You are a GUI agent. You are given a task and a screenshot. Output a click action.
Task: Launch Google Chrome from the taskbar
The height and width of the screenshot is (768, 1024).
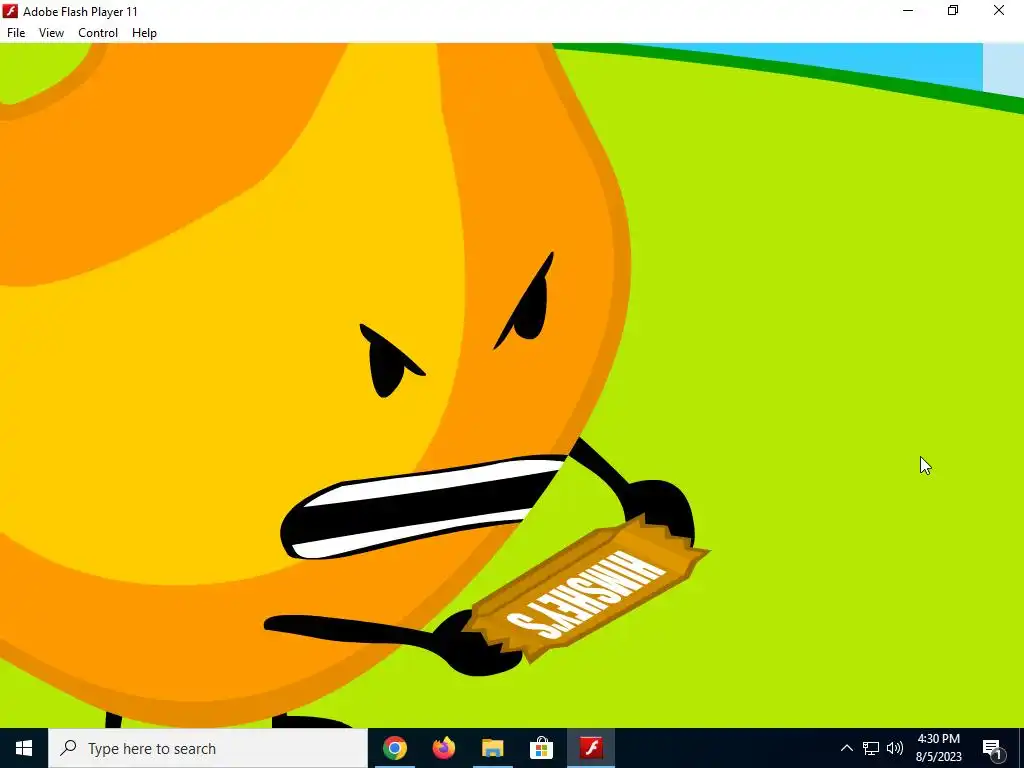coord(394,748)
